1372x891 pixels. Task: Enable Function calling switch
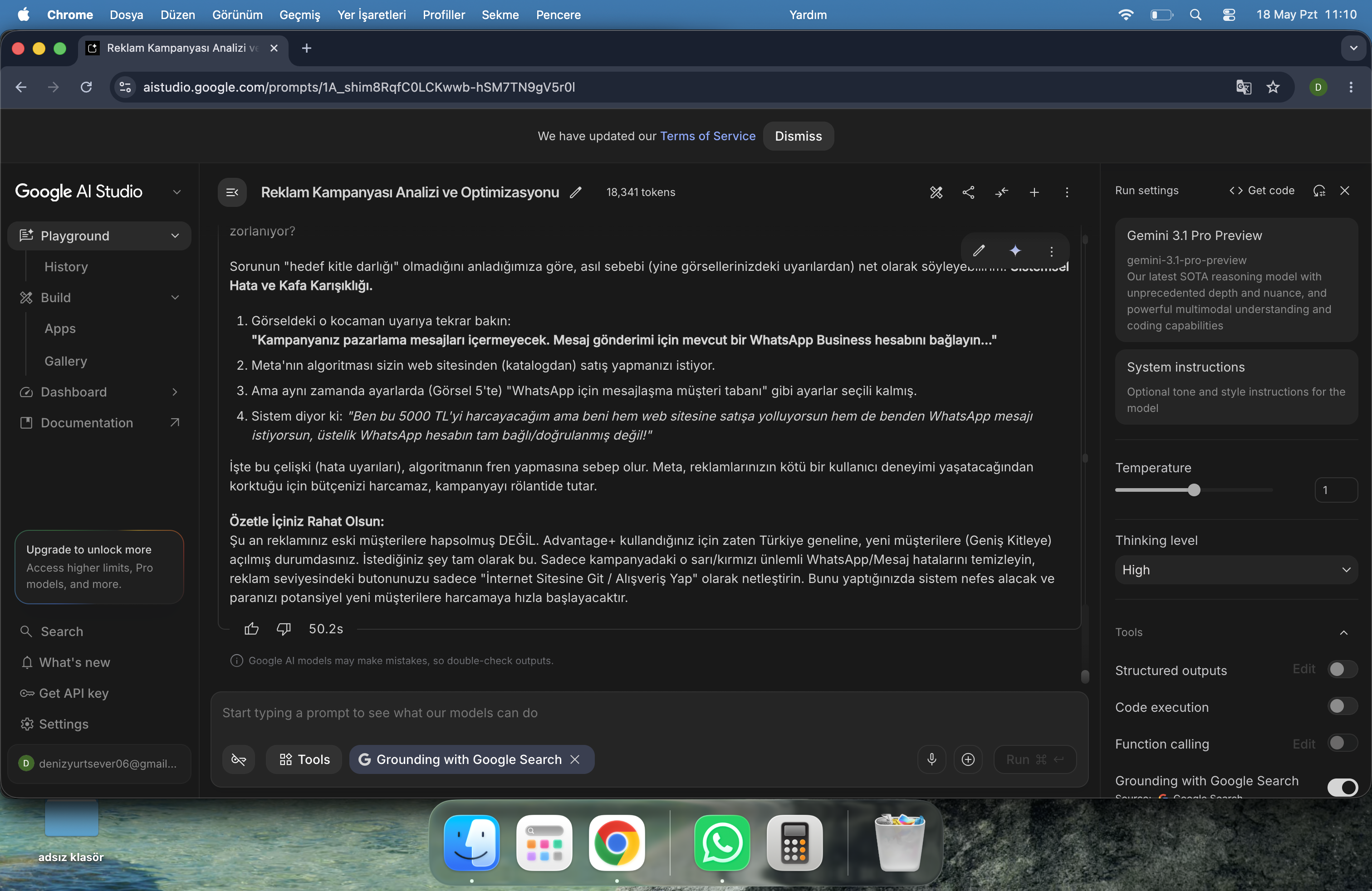pyautogui.click(x=1342, y=743)
